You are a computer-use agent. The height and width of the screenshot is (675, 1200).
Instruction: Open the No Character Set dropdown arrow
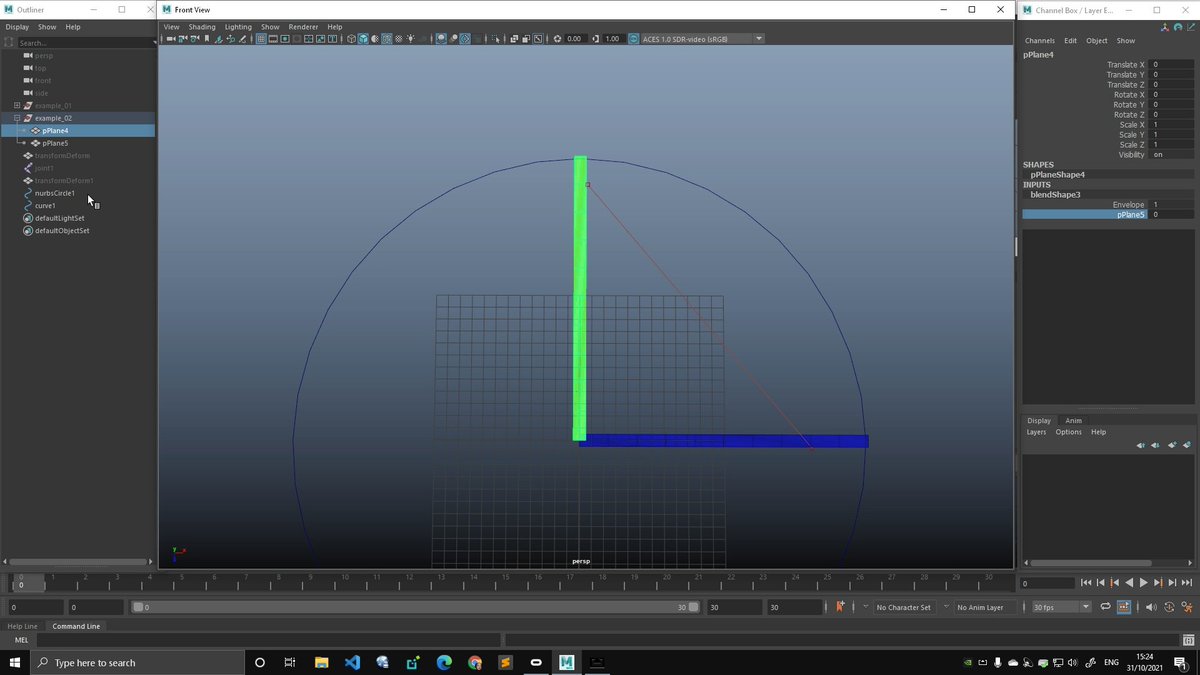[x=865, y=606]
